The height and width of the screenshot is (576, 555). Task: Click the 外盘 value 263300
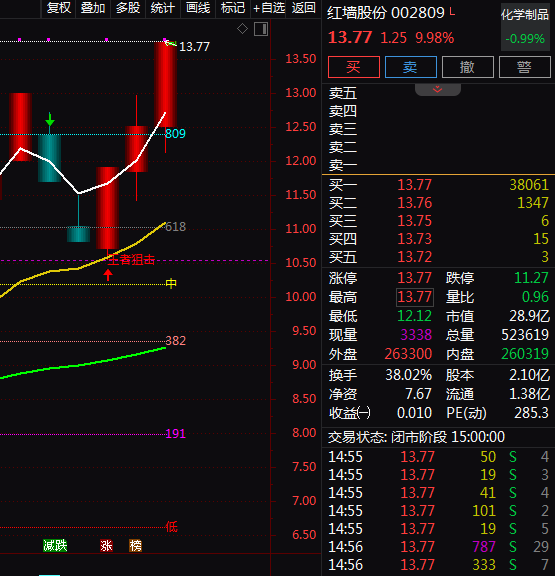click(408, 354)
